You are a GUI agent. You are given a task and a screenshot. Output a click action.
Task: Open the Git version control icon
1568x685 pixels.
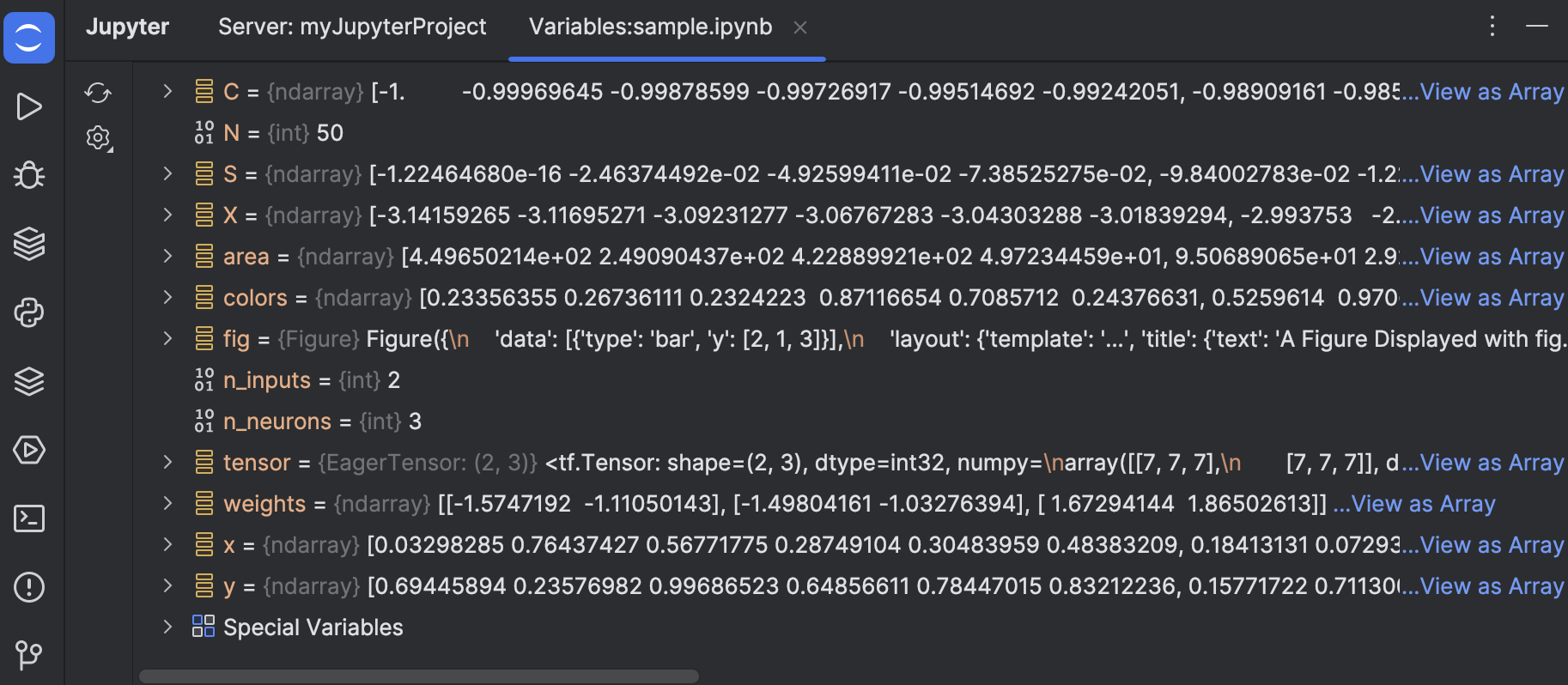pyautogui.click(x=29, y=656)
